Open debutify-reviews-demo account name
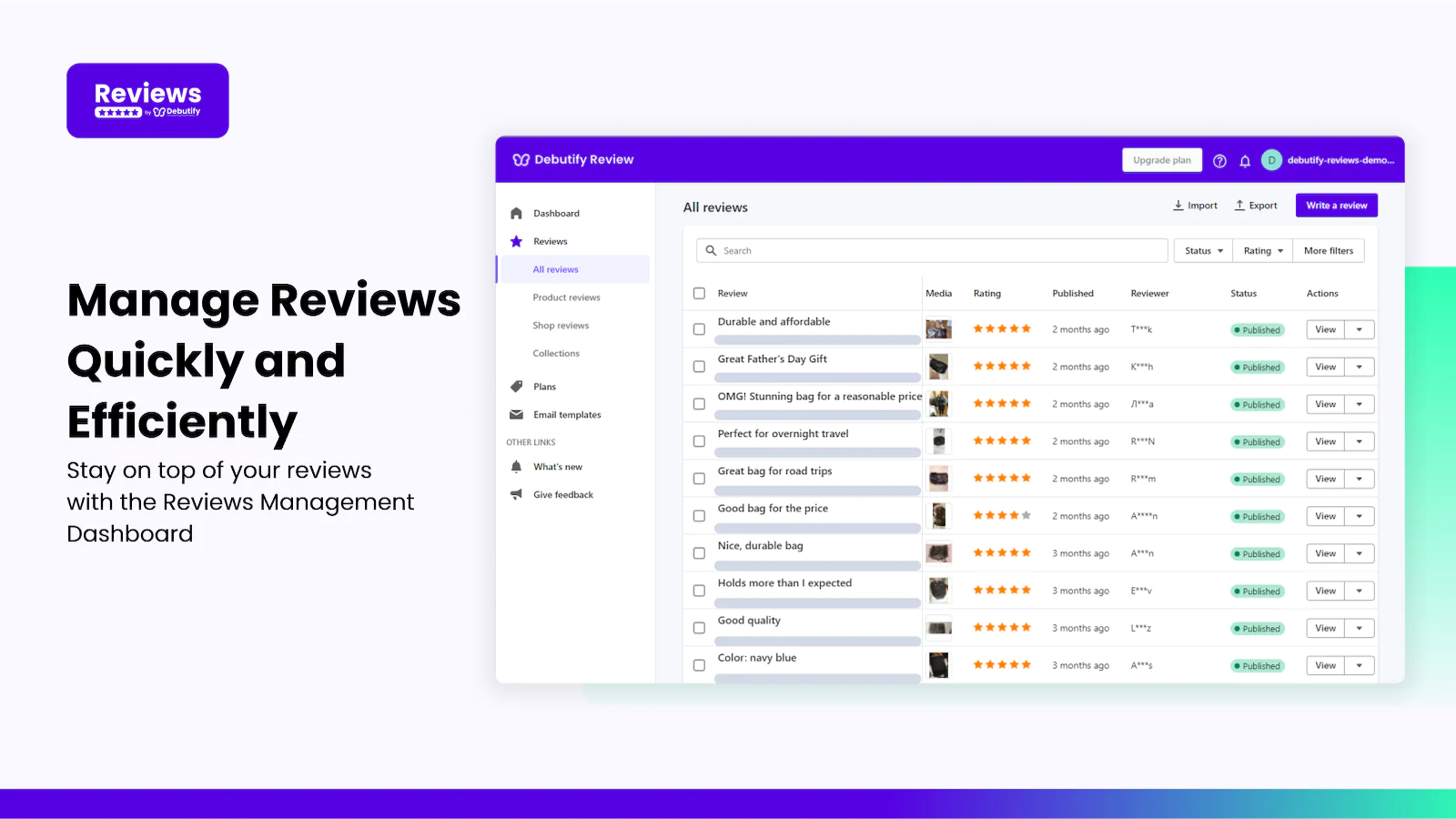Image resolution: width=1456 pixels, height=819 pixels. (1340, 160)
